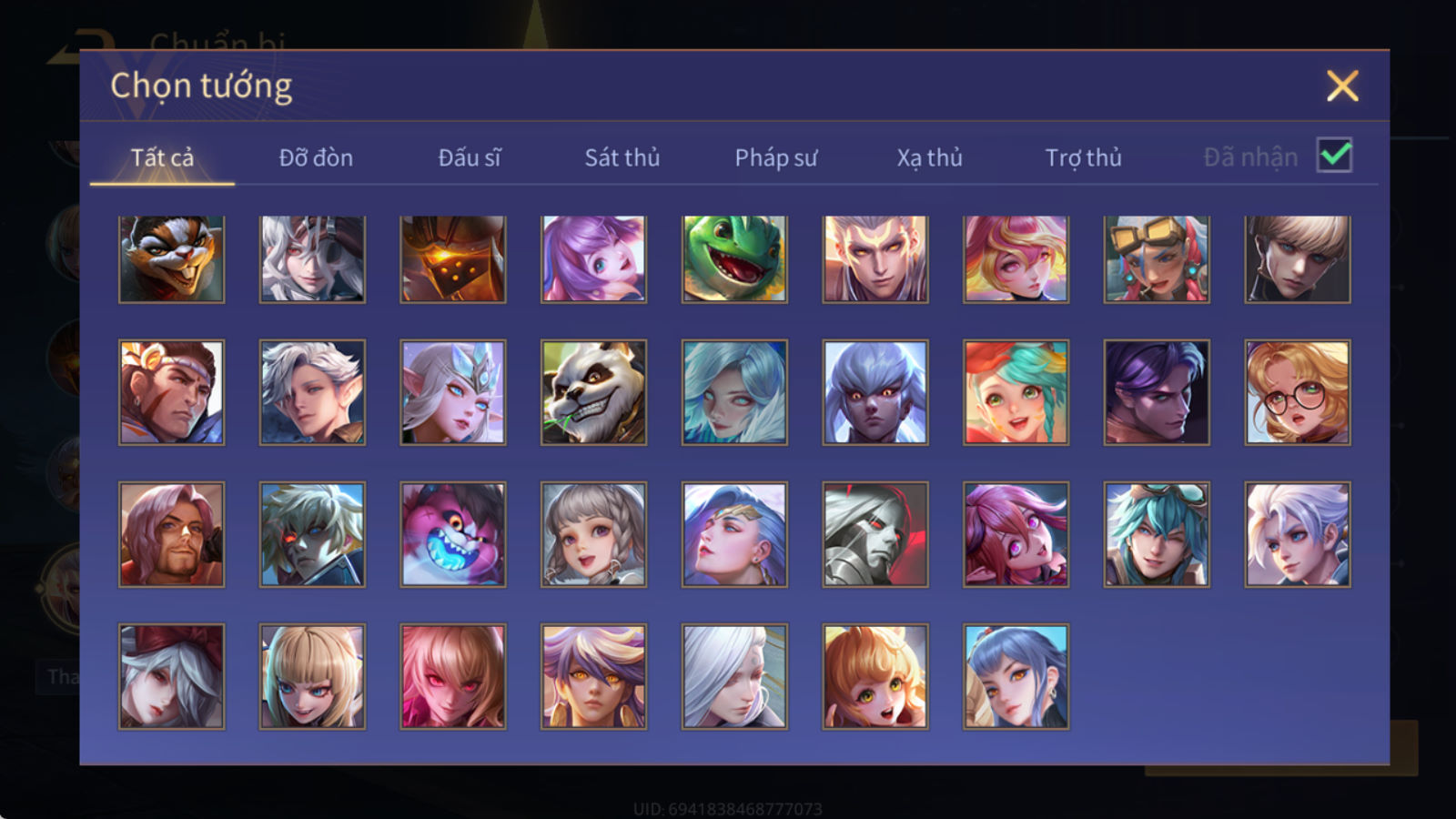1456x819 pixels.
Task: Open the Sát thủ tab
Action: 622,157
